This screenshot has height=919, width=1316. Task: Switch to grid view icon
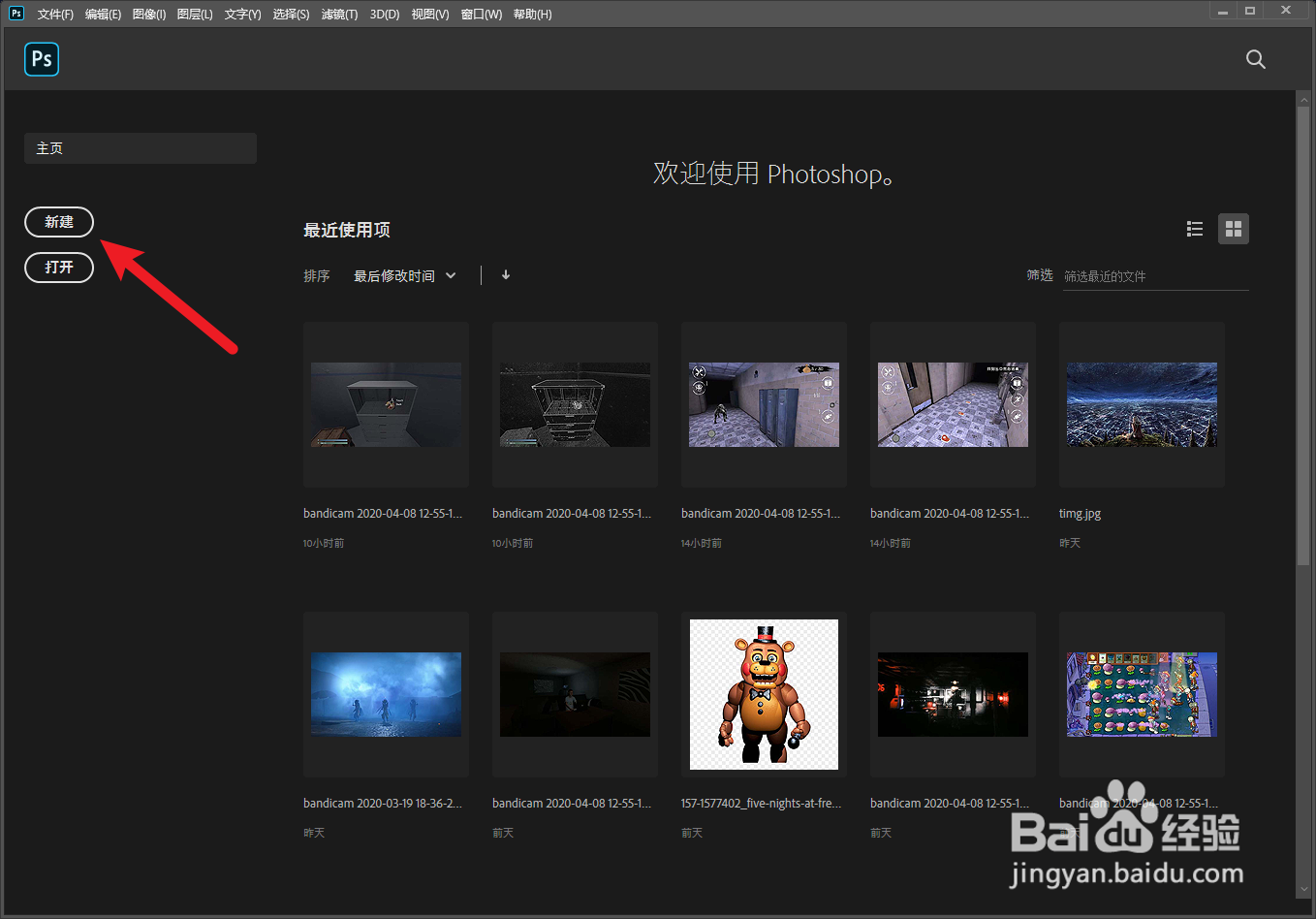[1234, 229]
